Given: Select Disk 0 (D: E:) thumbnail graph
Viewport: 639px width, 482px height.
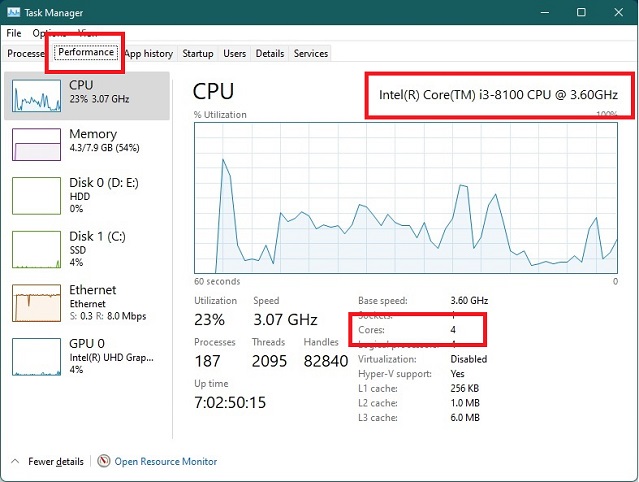Looking at the screenshot, I should tap(36, 196).
